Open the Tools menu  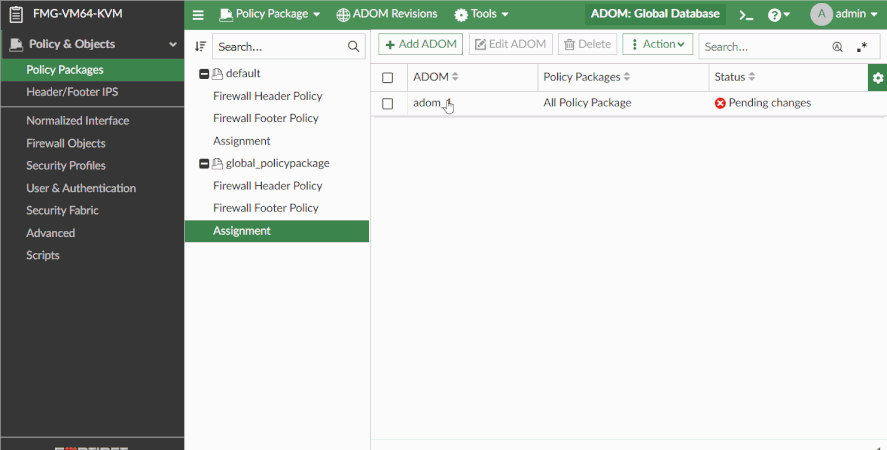click(481, 15)
